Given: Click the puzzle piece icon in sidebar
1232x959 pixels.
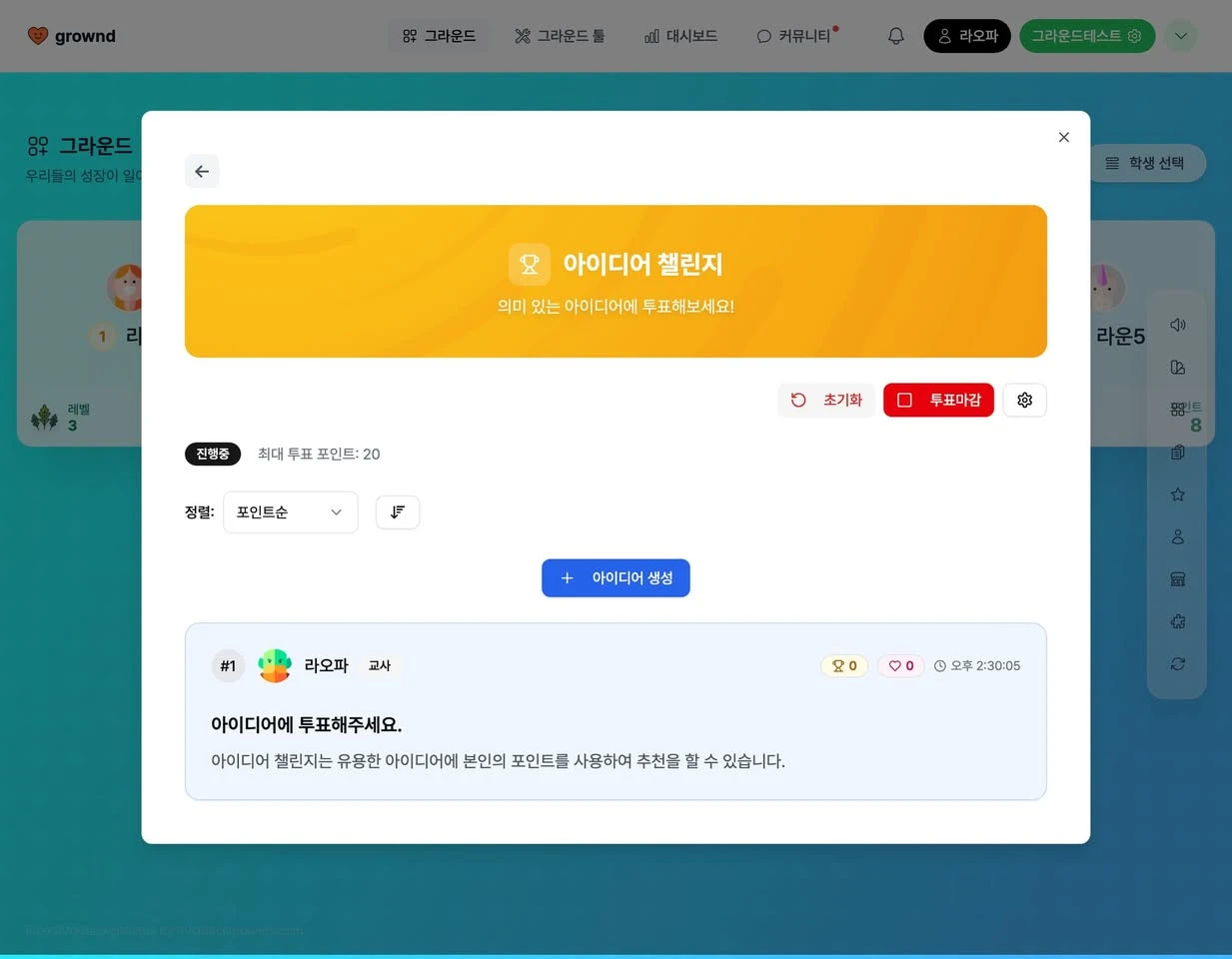Looking at the screenshot, I should pyautogui.click(x=1177, y=621).
